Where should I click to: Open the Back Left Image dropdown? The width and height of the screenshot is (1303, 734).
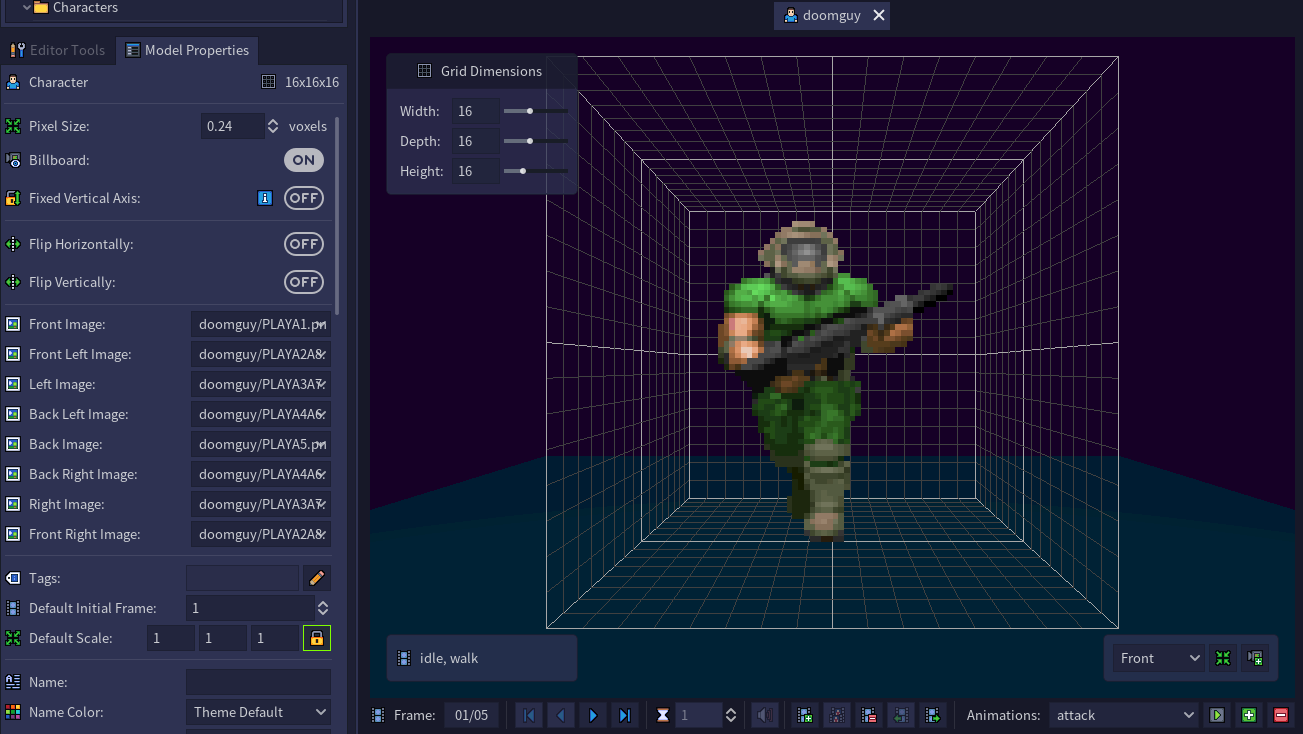(x=261, y=414)
